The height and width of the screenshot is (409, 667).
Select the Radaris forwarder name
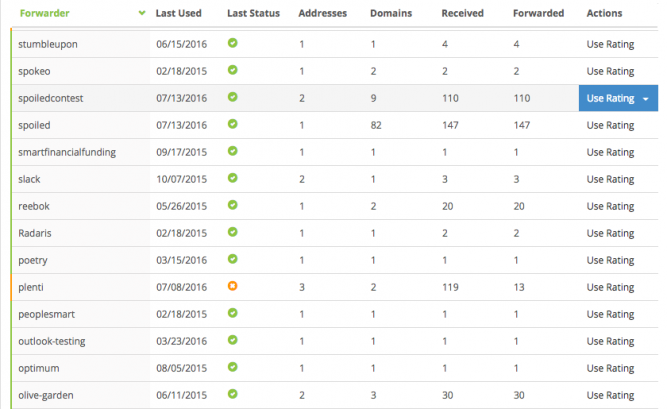click(34, 233)
